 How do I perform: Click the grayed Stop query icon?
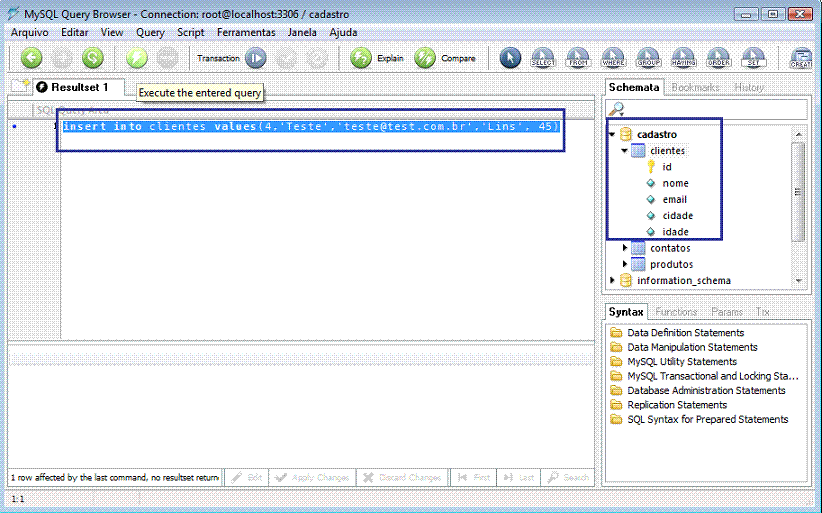tap(167, 58)
